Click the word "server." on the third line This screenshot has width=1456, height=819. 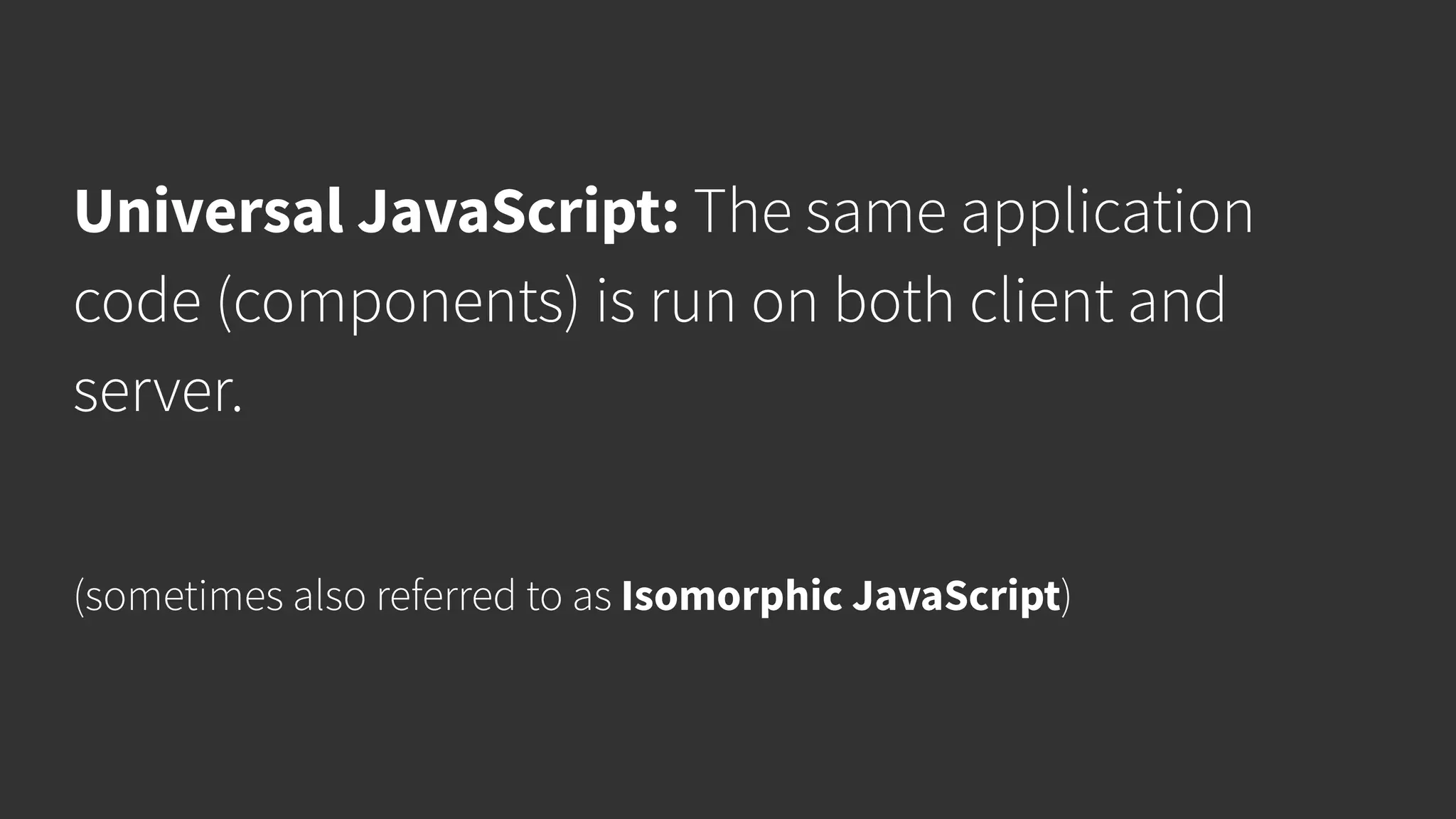[158, 392]
